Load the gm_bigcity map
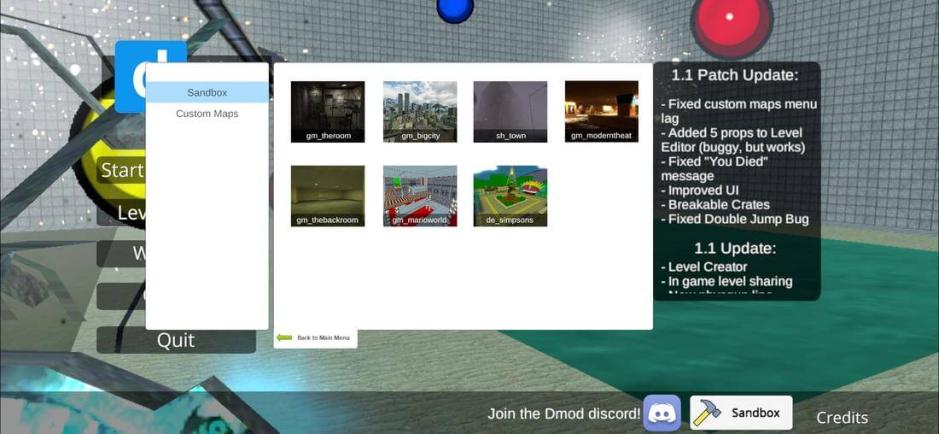 [420, 112]
